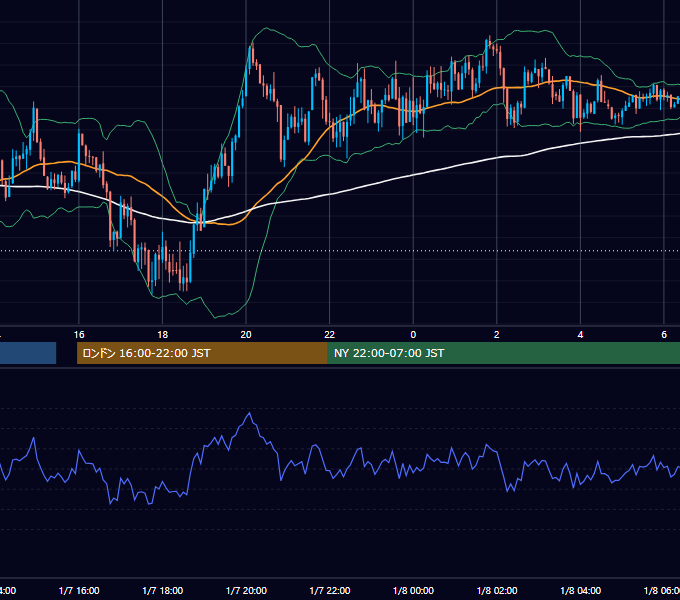Viewport: 680px width, 600px height.
Task: Click the 1/7 20:00 date label
Action: (246, 590)
